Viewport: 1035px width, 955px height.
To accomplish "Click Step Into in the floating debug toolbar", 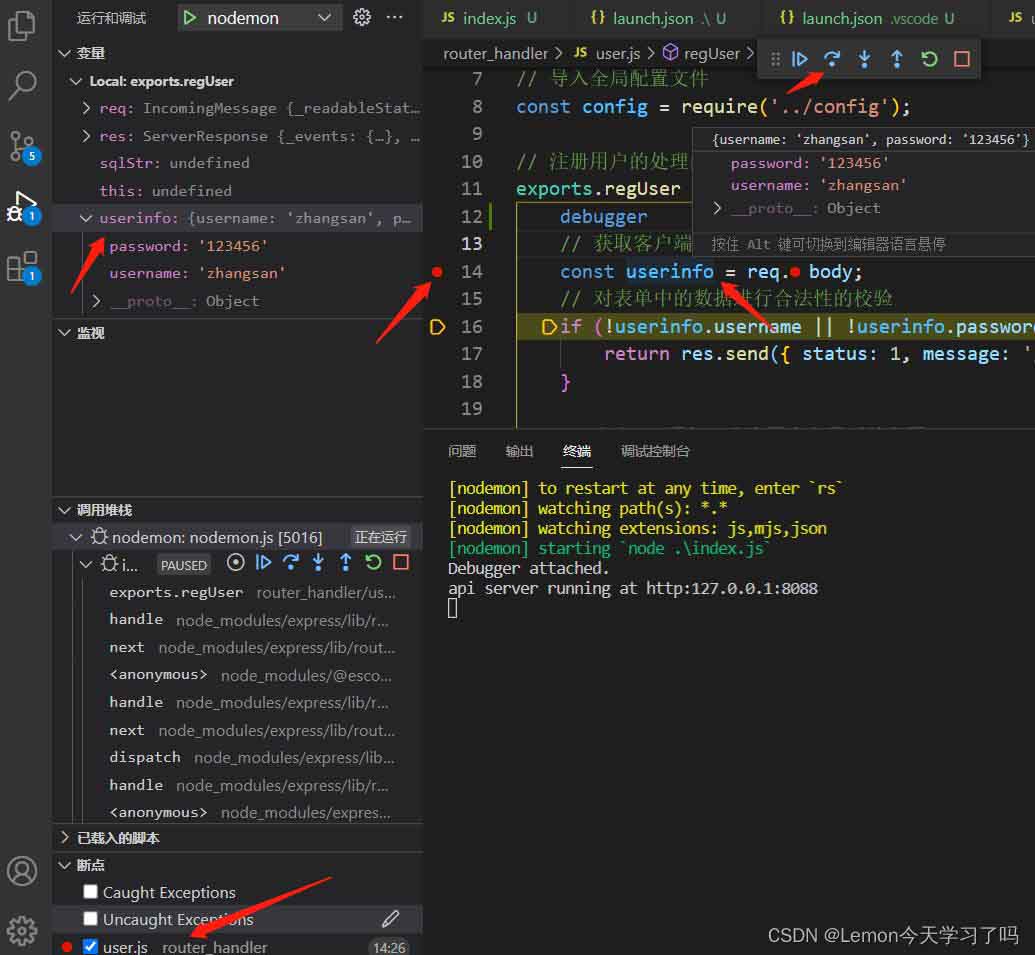I will click(864, 59).
